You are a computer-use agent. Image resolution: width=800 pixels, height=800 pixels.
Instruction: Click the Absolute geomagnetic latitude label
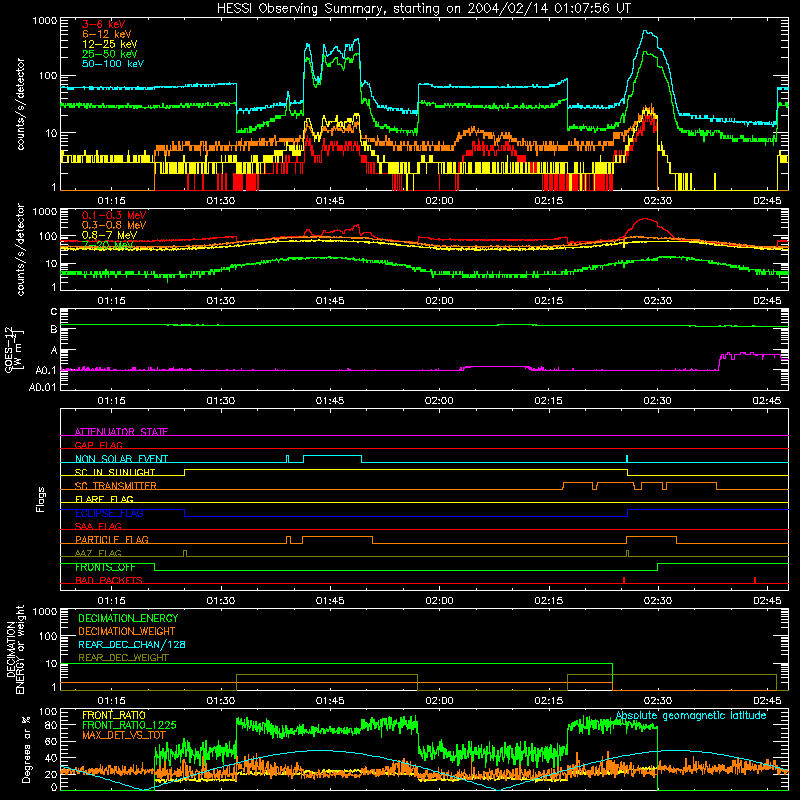[x=691, y=715]
